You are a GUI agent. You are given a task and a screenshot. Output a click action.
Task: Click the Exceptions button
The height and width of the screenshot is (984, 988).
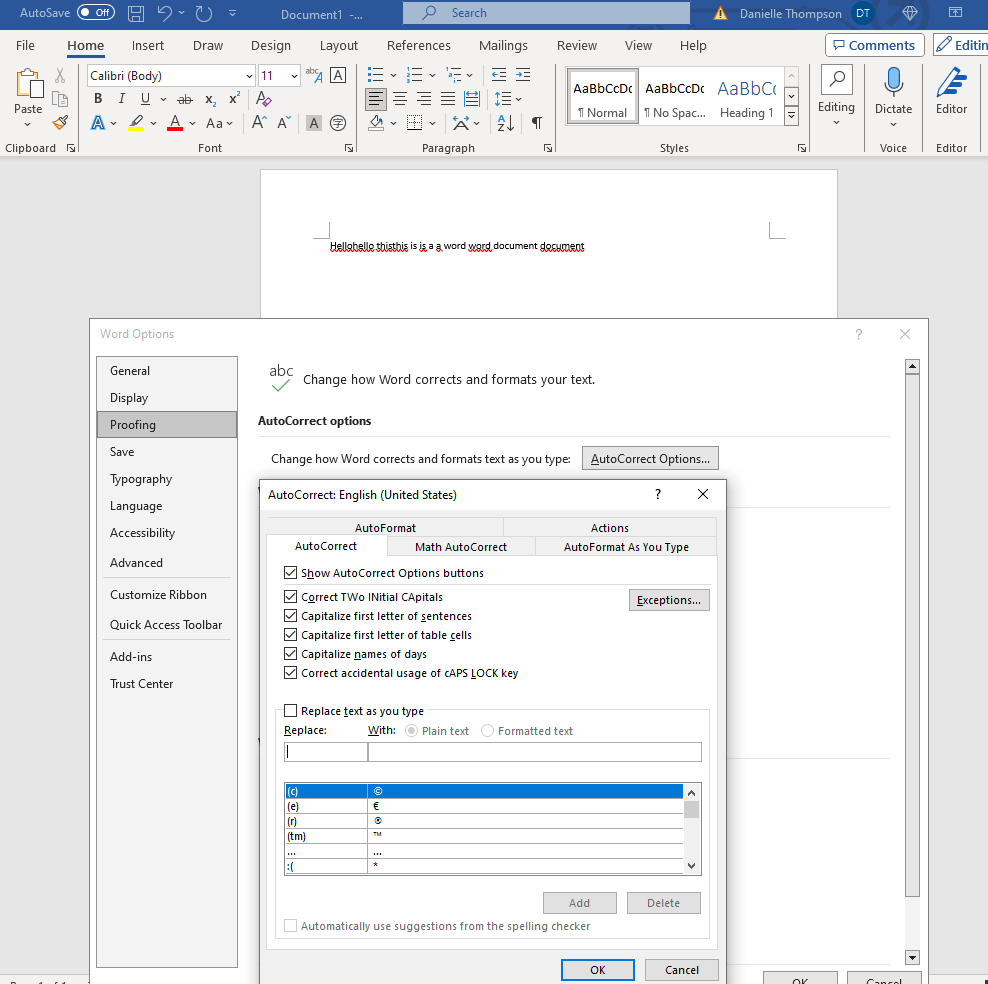(x=669, y=600)
